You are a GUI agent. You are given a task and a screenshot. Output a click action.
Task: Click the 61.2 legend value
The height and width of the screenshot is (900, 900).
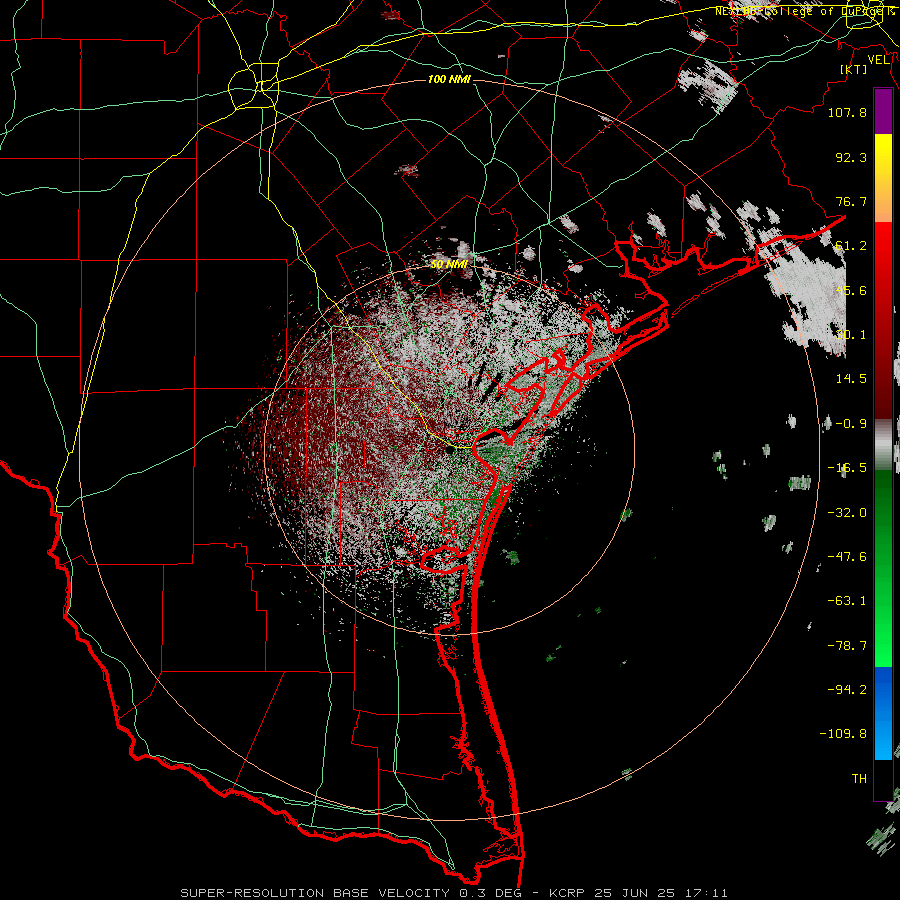tap(851, 246)
